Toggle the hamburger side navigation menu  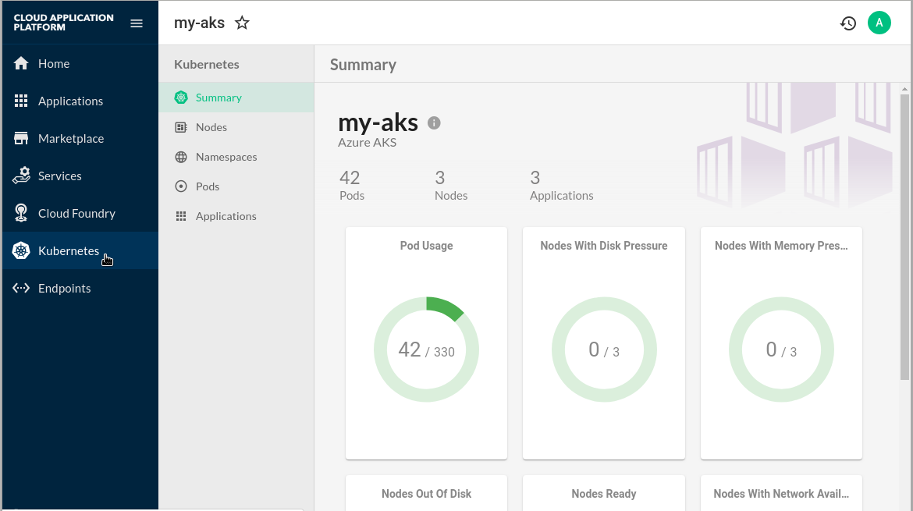click(x=137, y=23)
